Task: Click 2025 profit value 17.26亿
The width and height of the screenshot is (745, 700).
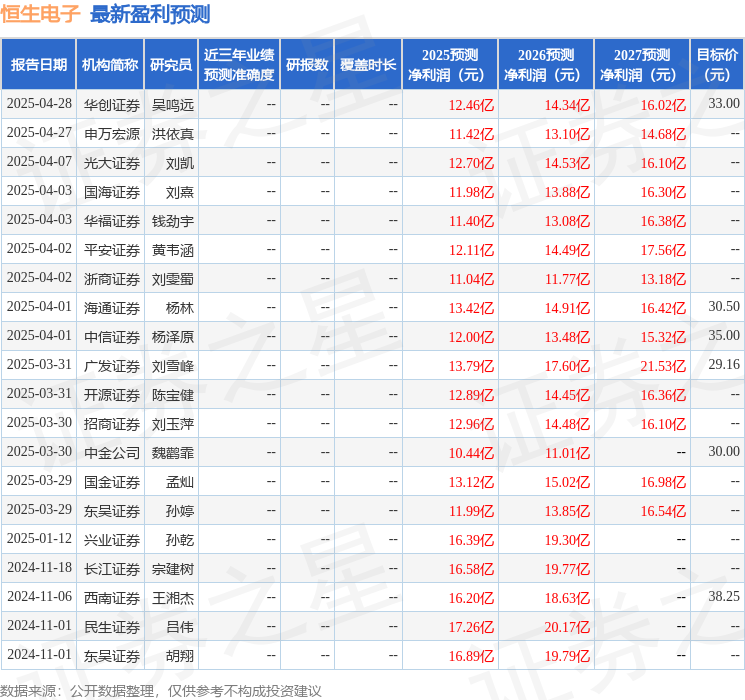Action: point(471,627)
